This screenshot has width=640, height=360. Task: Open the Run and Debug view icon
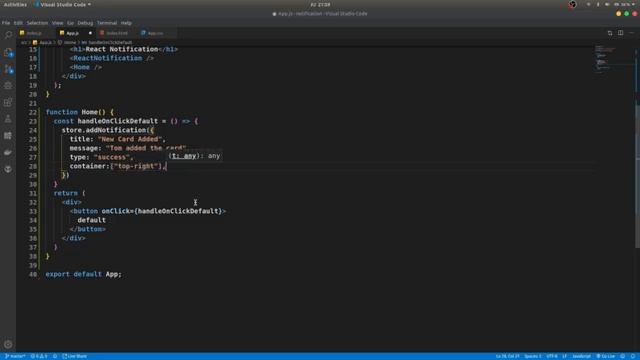click(x=8, y=85)
